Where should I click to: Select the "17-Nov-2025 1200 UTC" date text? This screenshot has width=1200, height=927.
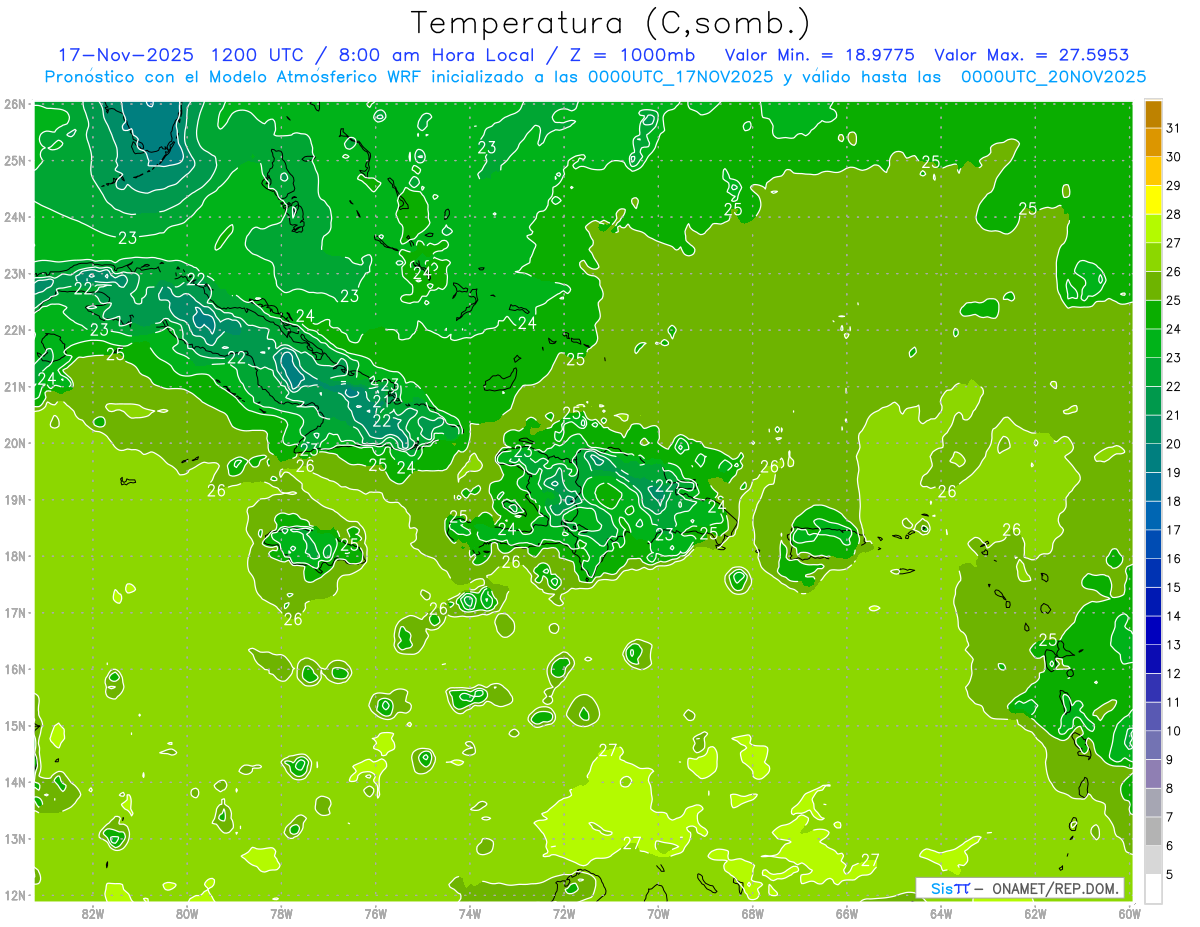click(182, 55)
